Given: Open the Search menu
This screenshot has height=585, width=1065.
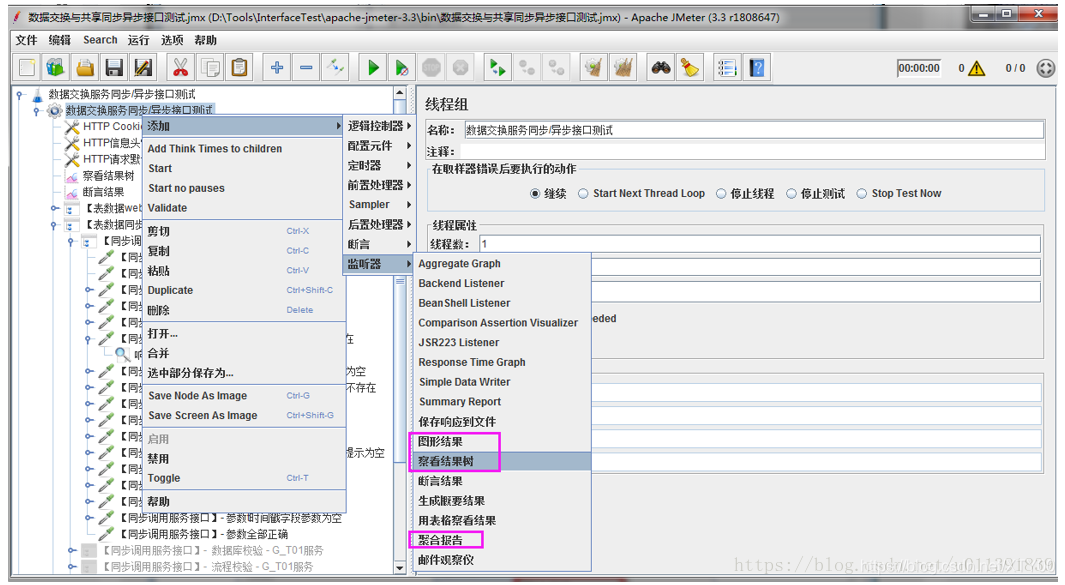Looking at the screenshot, I should coord(101,40).
